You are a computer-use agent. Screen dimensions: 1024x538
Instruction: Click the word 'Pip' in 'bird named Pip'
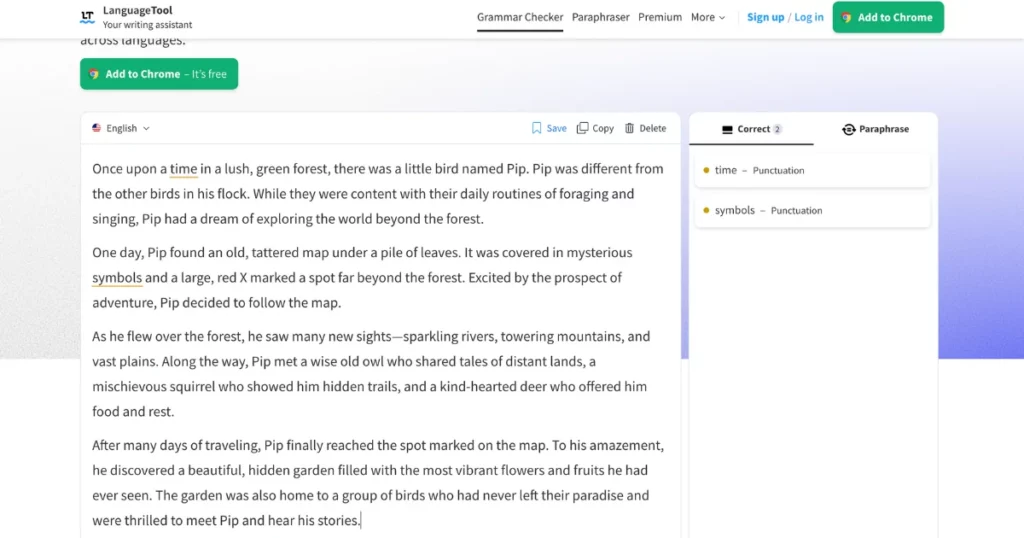[516, 168]
